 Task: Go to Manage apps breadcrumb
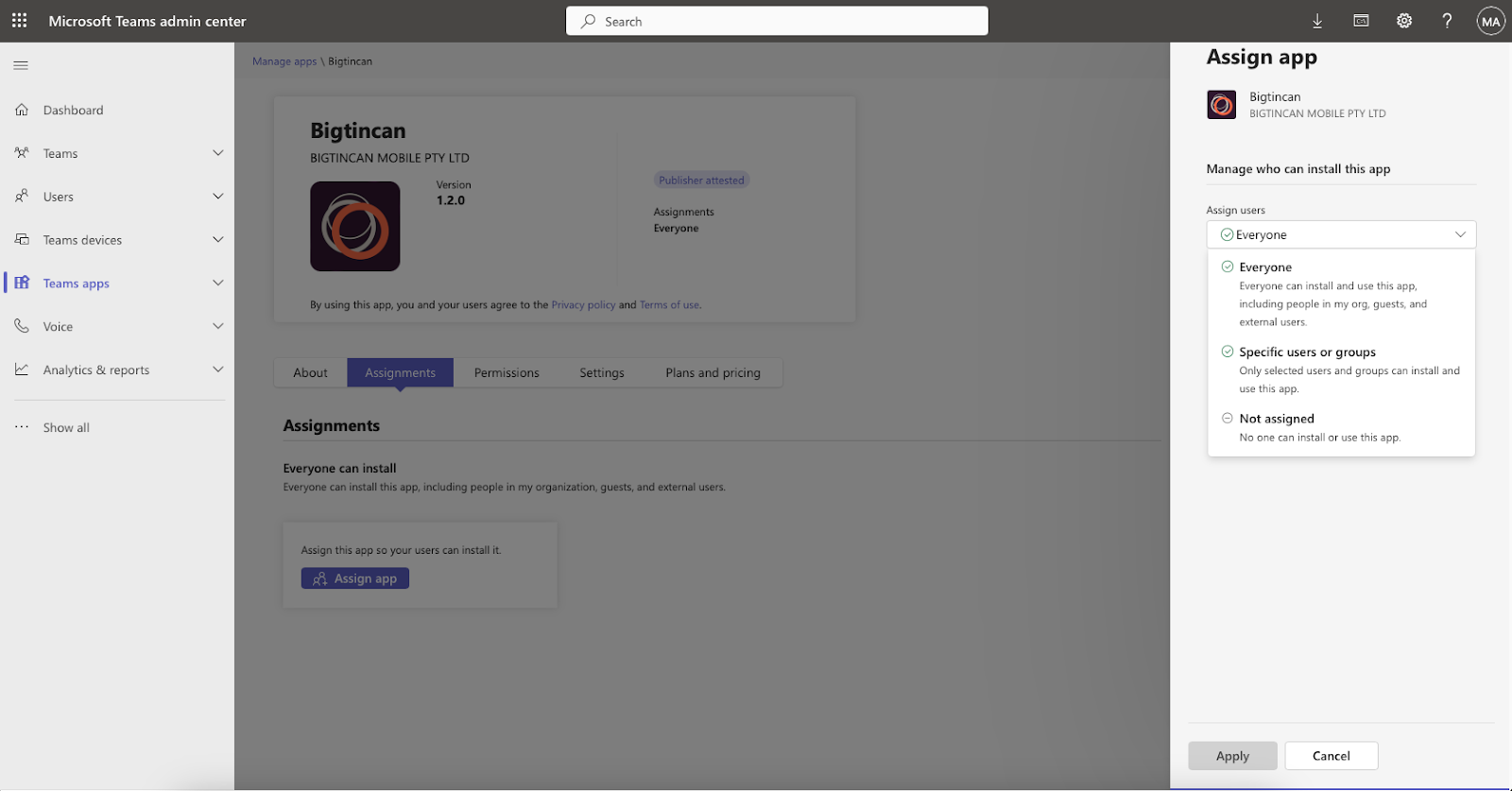point(284,61)
